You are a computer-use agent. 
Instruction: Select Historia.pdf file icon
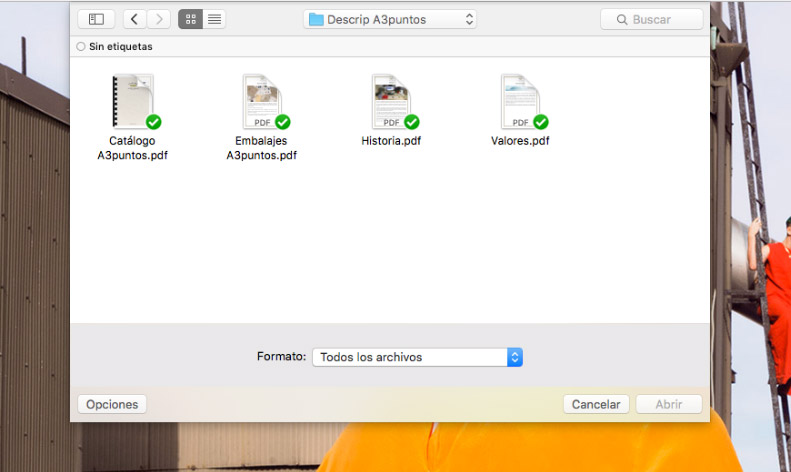pyautogui.click(x=391, y=101)
